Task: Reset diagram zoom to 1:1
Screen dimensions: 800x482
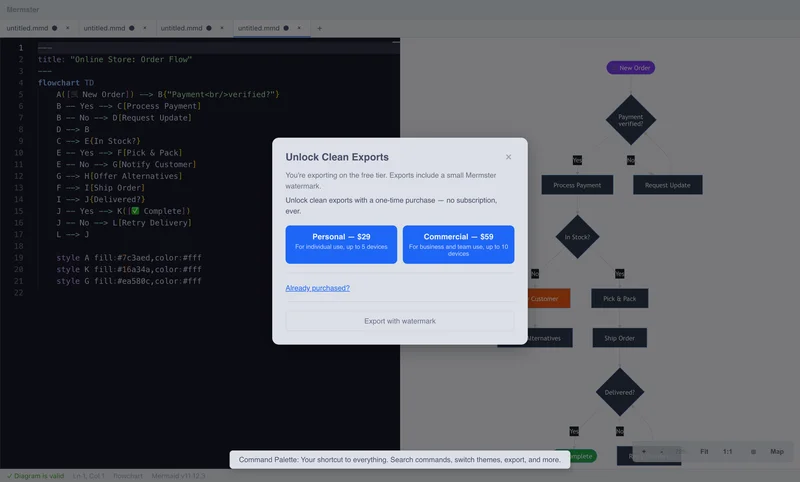Action: 728,451
